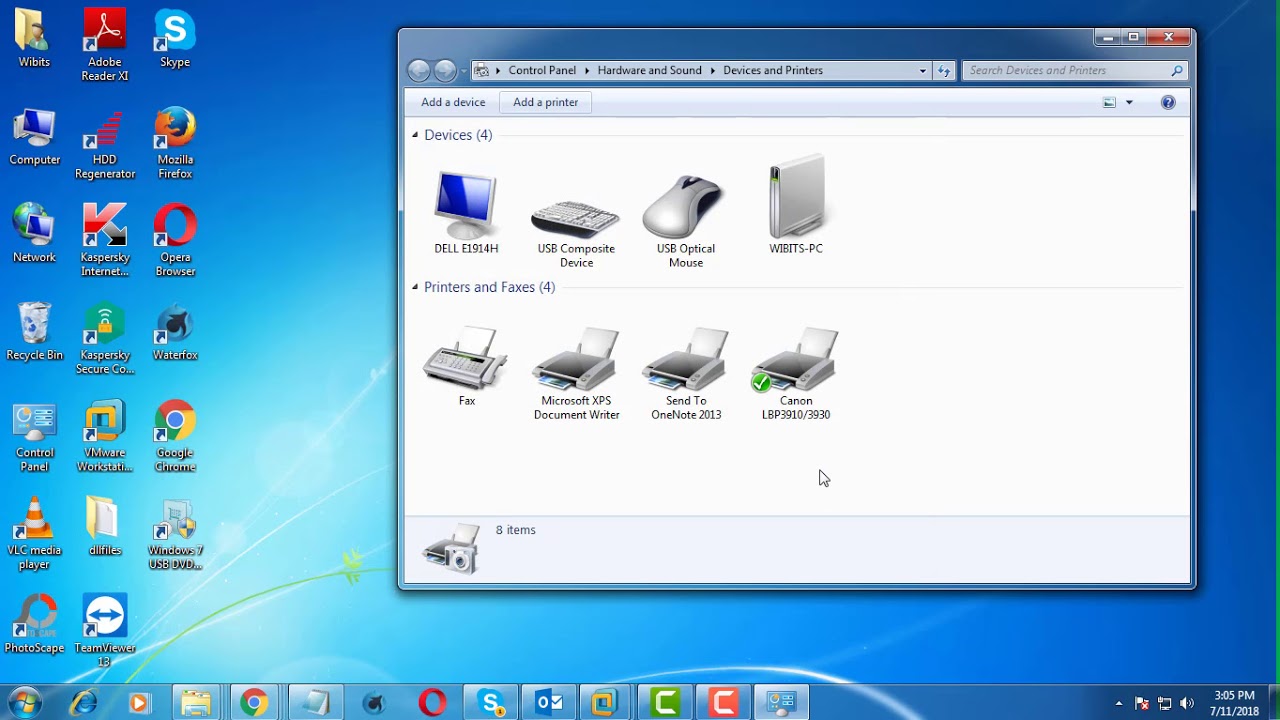
Task: Open the view options dropdown arrow
Action: click(x=1129, y=102)
